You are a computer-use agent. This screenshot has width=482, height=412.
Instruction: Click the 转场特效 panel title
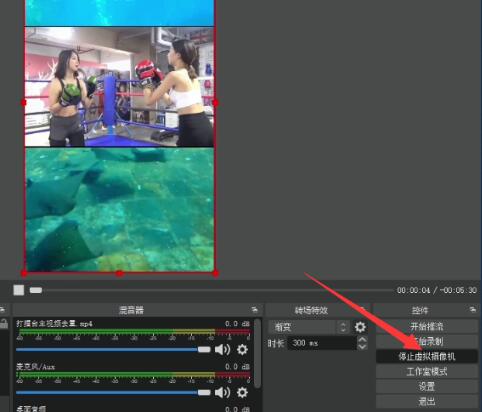311,310
